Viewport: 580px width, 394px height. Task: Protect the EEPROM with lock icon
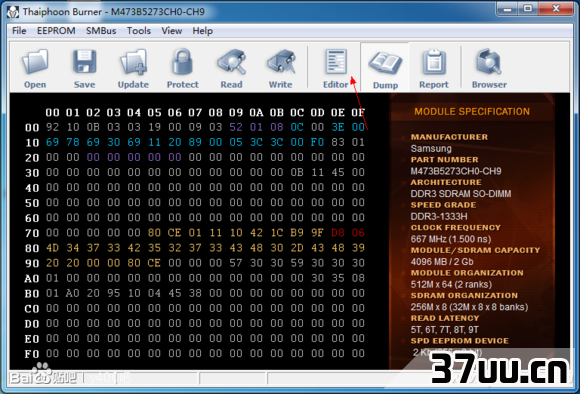tap(182, 68)
